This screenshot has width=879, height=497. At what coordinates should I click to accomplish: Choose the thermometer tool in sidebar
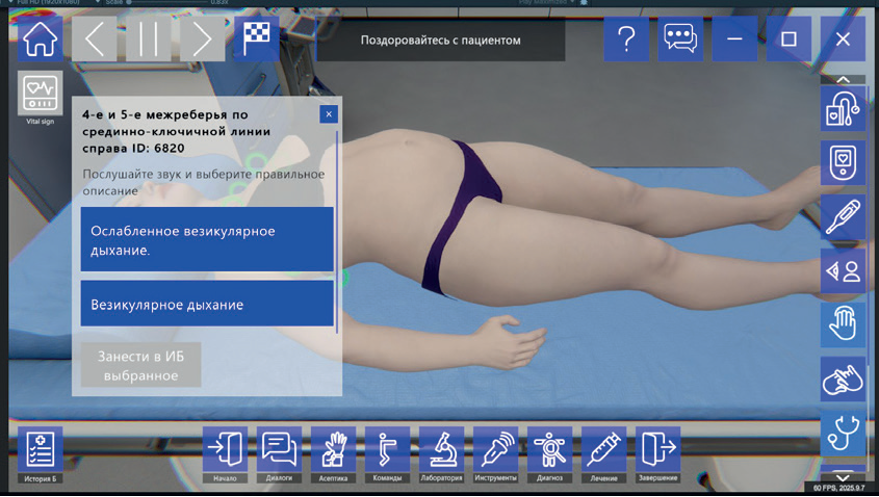(x=843, y=217)
